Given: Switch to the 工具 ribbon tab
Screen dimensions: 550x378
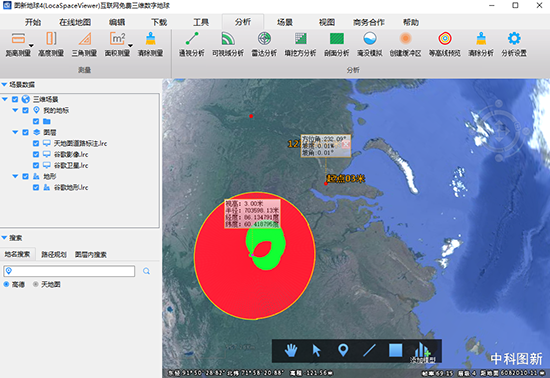Looking at the screenshot, I should pyautogui.click(x=201, y=22).
